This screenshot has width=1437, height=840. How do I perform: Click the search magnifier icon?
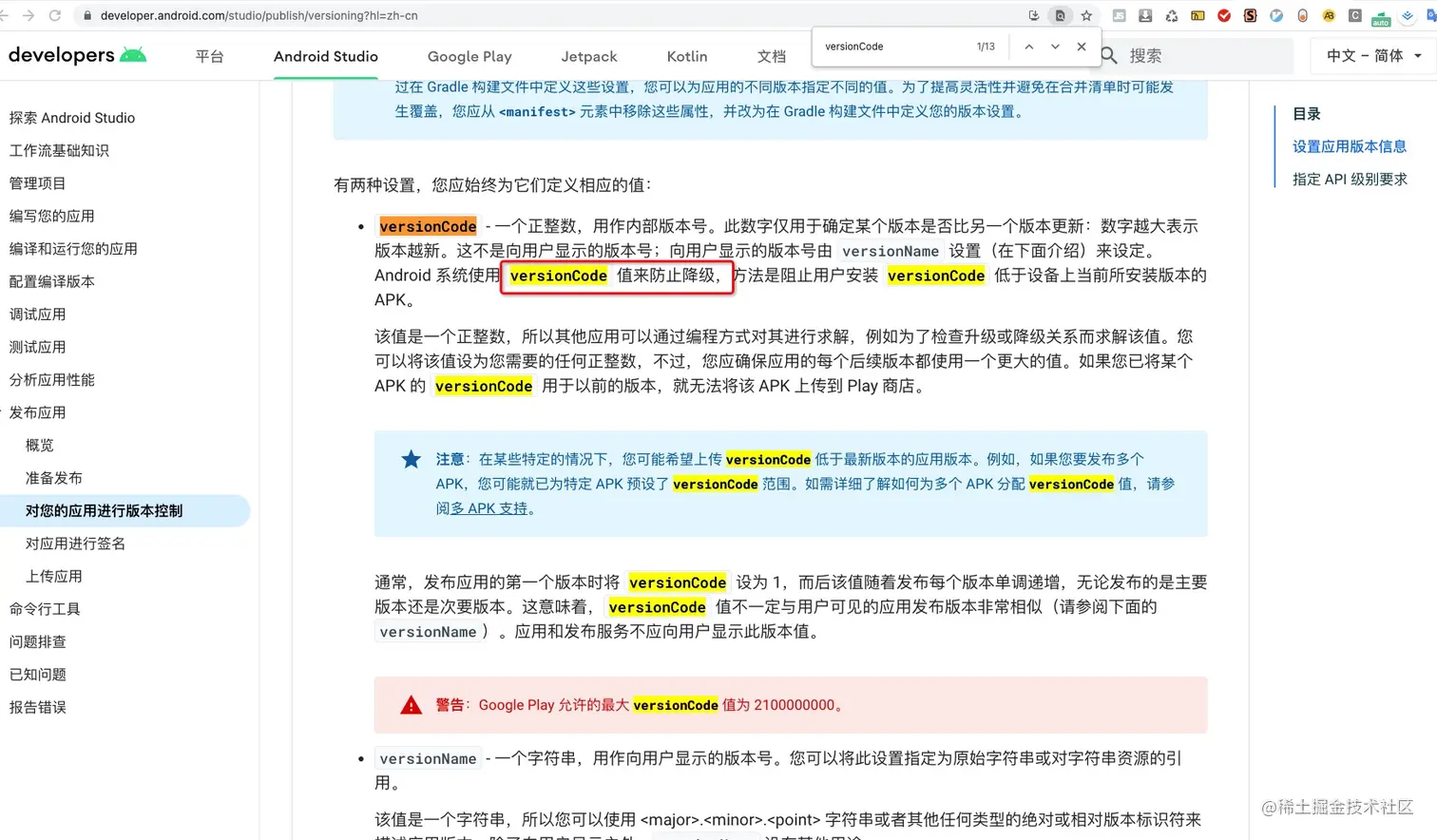(1109, 56)
